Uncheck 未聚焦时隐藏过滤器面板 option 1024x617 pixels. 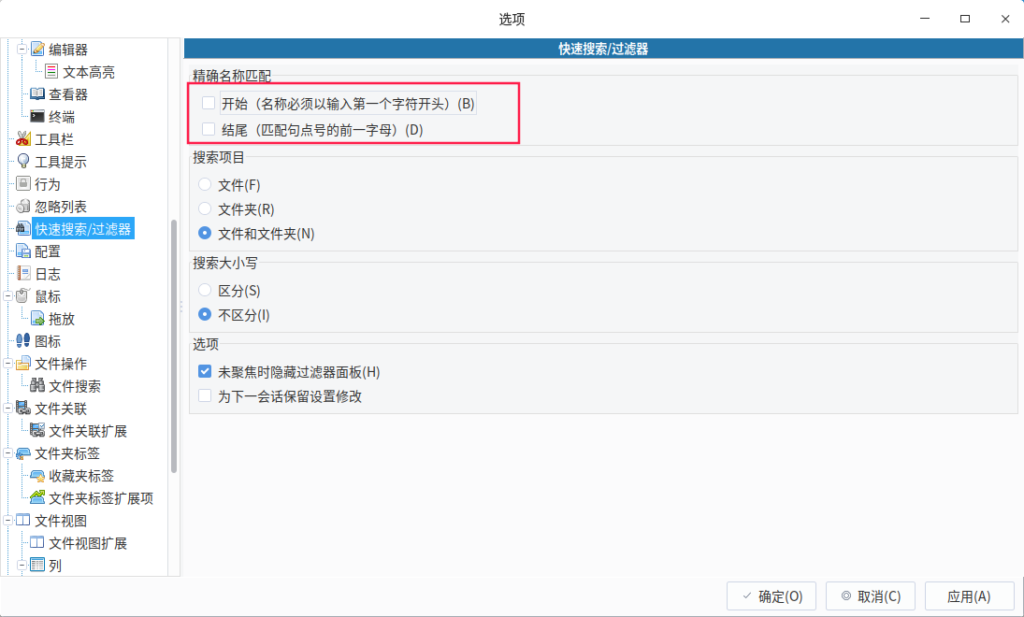(205, 372)
